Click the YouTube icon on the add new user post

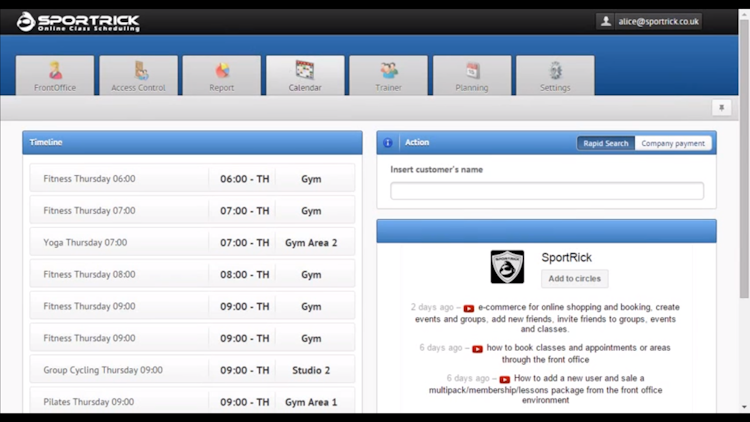click(x=505, y=379)
